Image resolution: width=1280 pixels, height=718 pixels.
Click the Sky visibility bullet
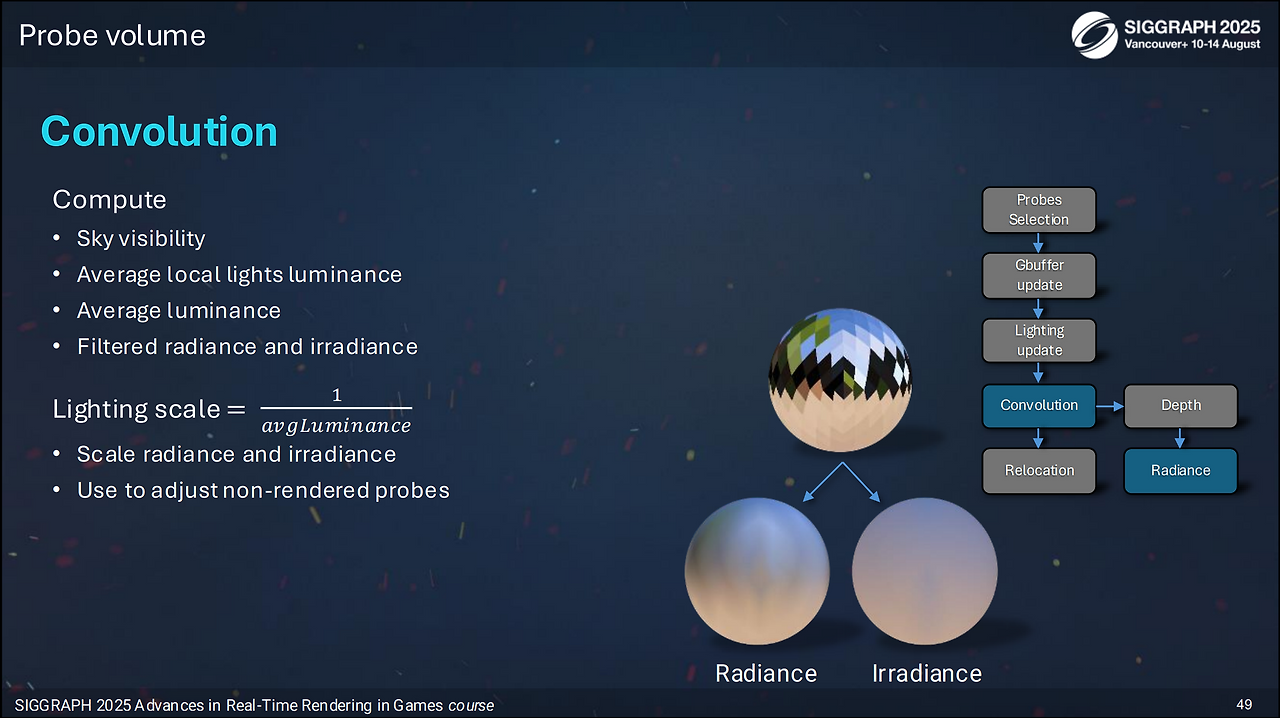[x=141, y=239]
